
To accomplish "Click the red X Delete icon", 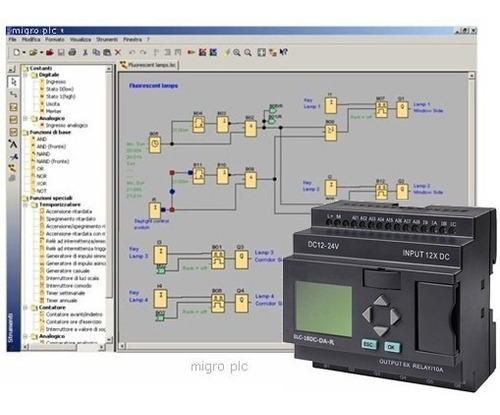I will (118, 52).
